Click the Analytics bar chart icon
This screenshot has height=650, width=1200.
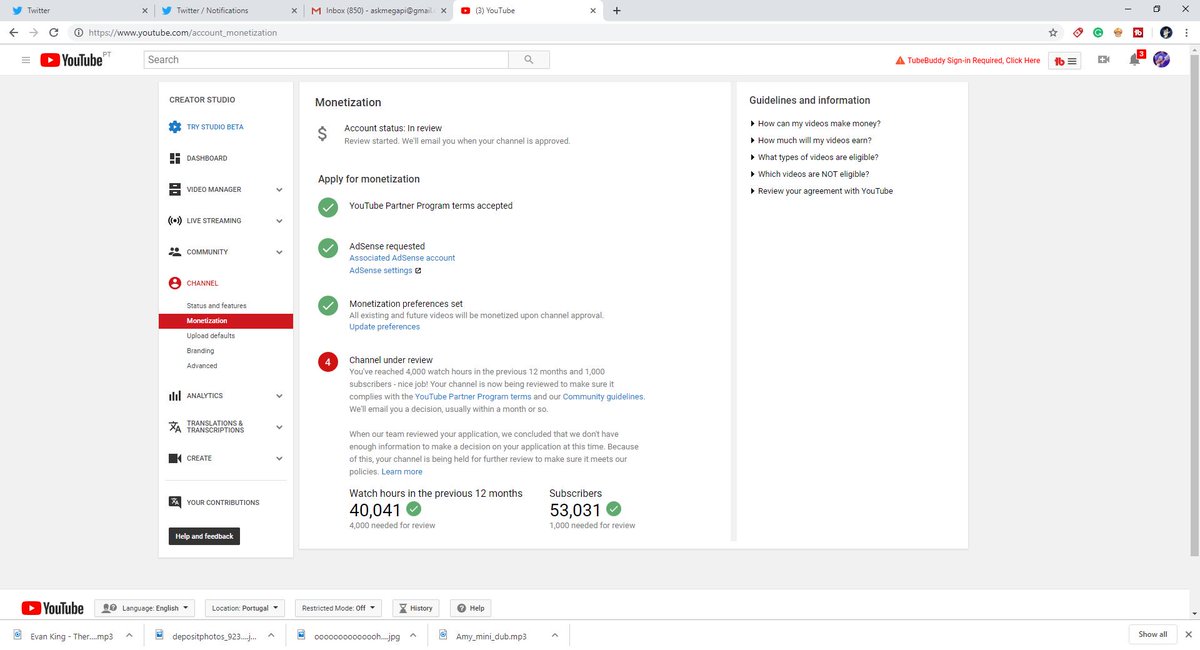coord(175,396)
